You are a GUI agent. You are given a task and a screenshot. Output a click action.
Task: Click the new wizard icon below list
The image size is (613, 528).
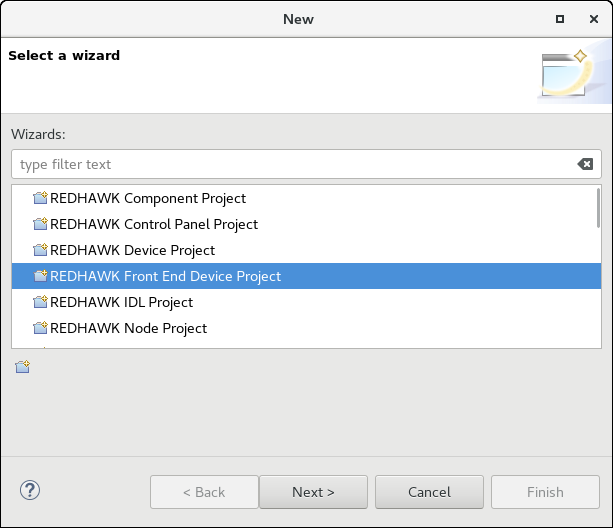click(23, 367)
